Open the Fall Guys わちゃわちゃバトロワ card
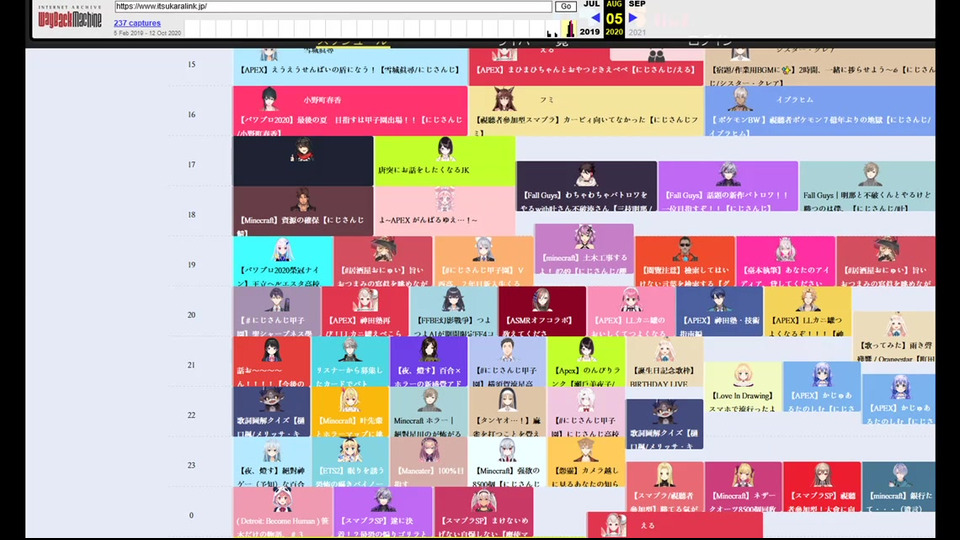960x540 pixels. [587, 186]
